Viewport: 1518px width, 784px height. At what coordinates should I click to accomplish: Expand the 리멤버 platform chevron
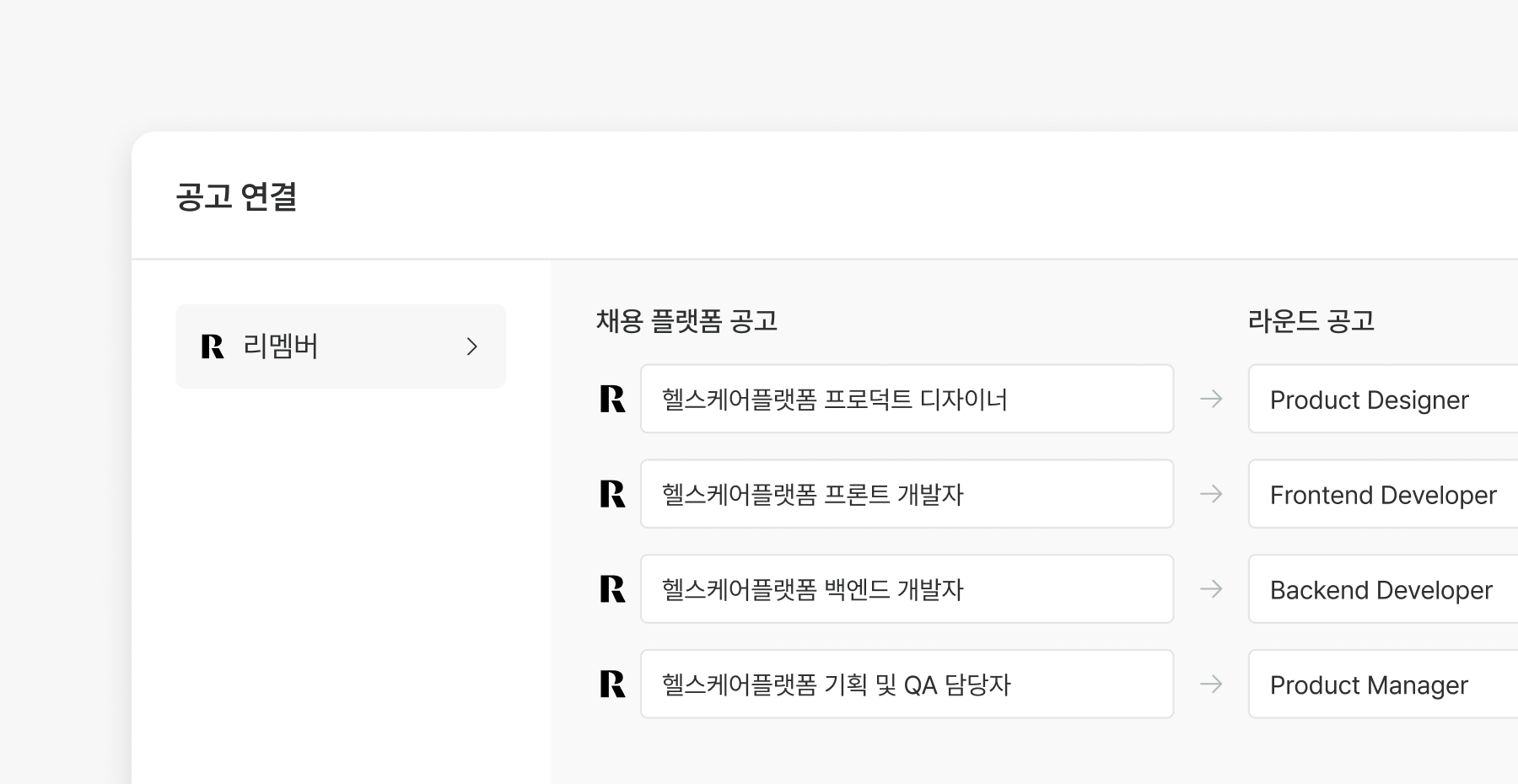tap(472, 346)
